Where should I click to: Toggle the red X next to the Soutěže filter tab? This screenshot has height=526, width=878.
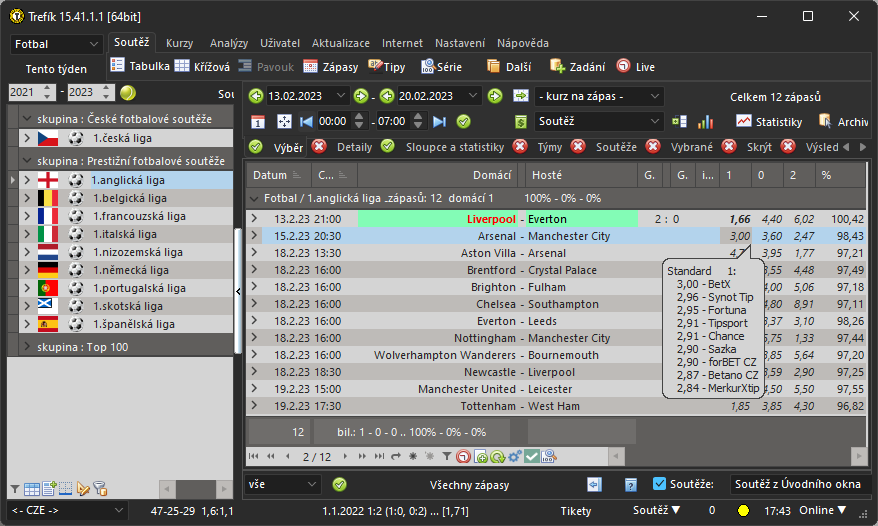pyautogui.click(x=578, y=147)
